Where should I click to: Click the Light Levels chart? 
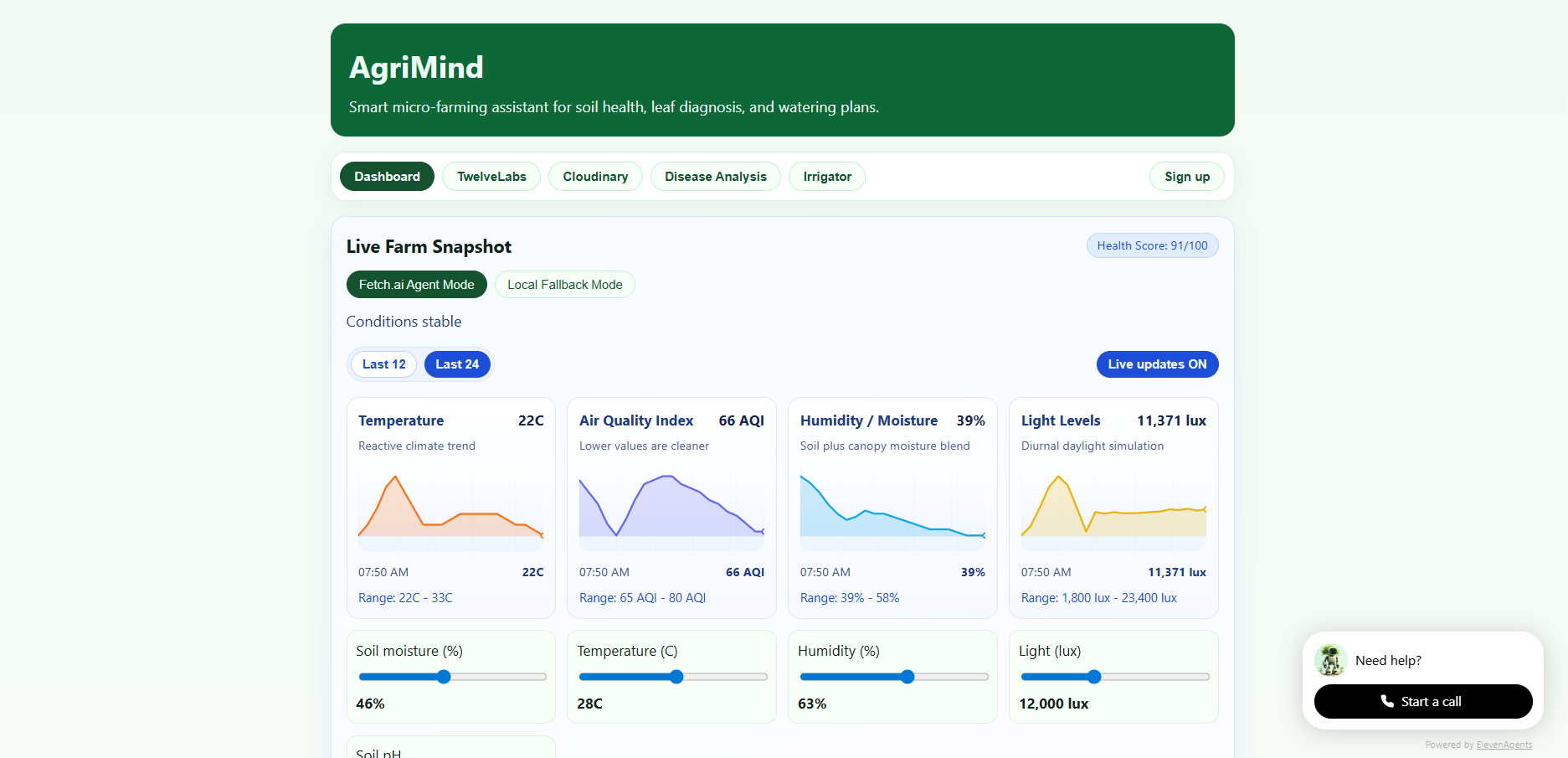[1114, 505]
